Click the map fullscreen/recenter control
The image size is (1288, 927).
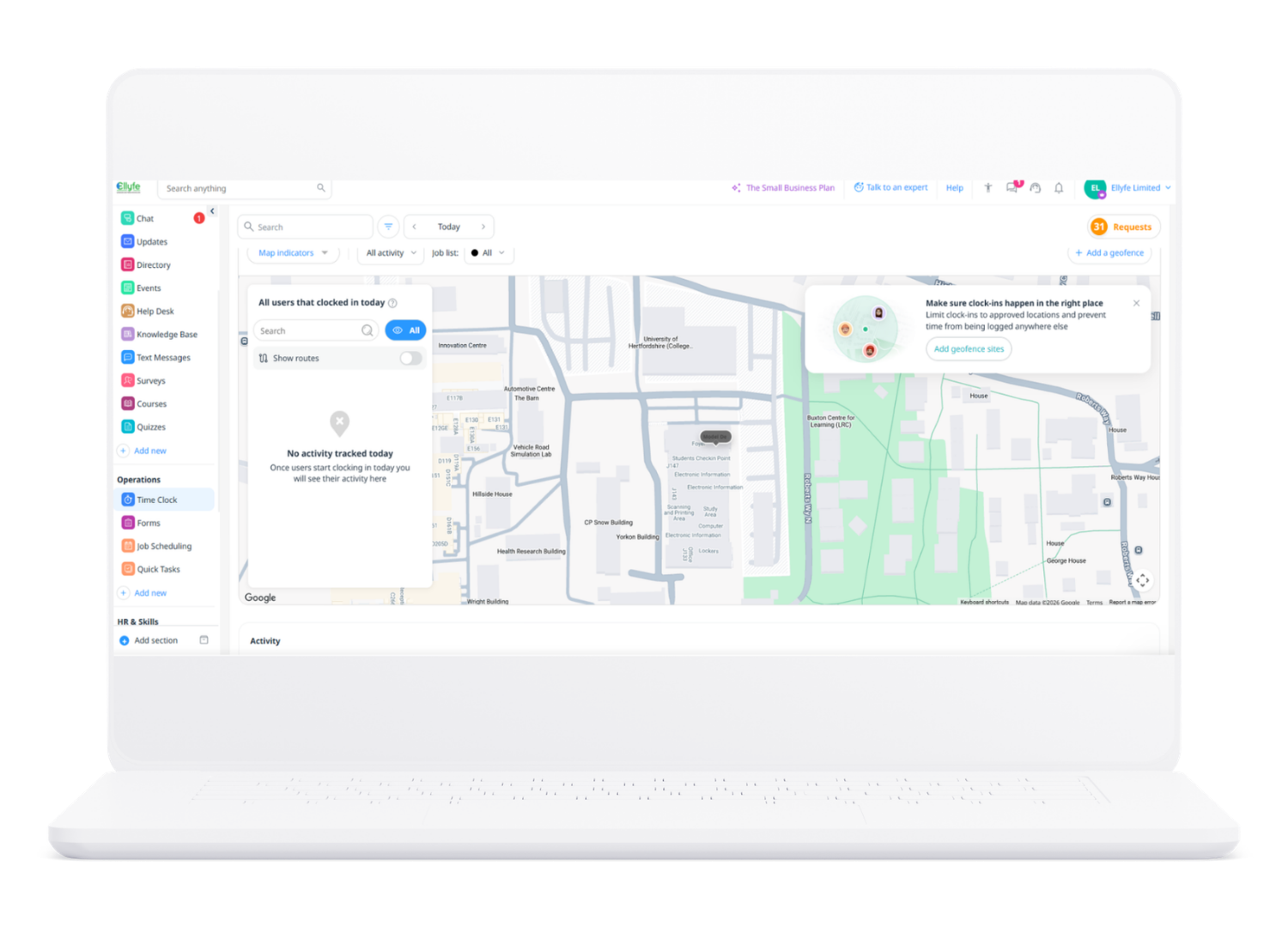coord(1142,581)
